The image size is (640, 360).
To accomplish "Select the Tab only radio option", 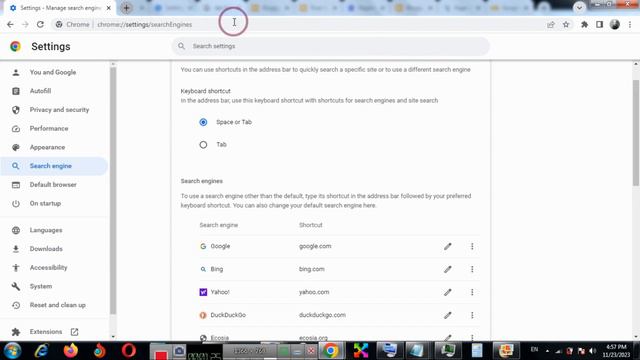I will pos(203,144).
